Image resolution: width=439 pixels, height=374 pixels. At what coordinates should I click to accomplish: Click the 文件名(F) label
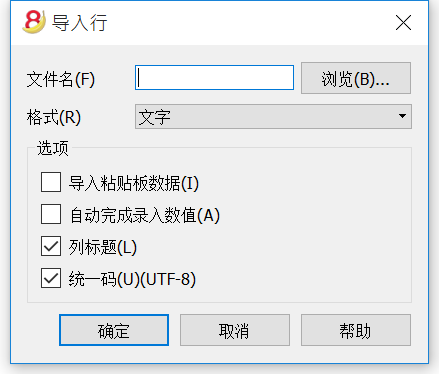[61, 79]
